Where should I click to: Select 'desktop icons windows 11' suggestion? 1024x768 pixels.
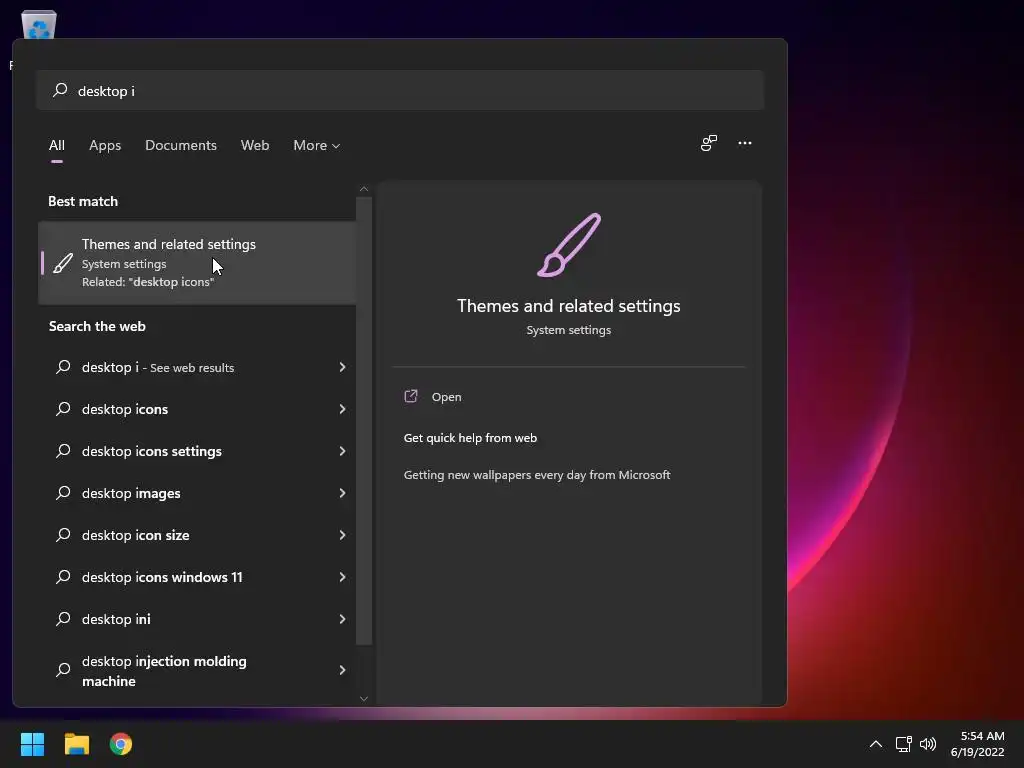pos(197,577)
